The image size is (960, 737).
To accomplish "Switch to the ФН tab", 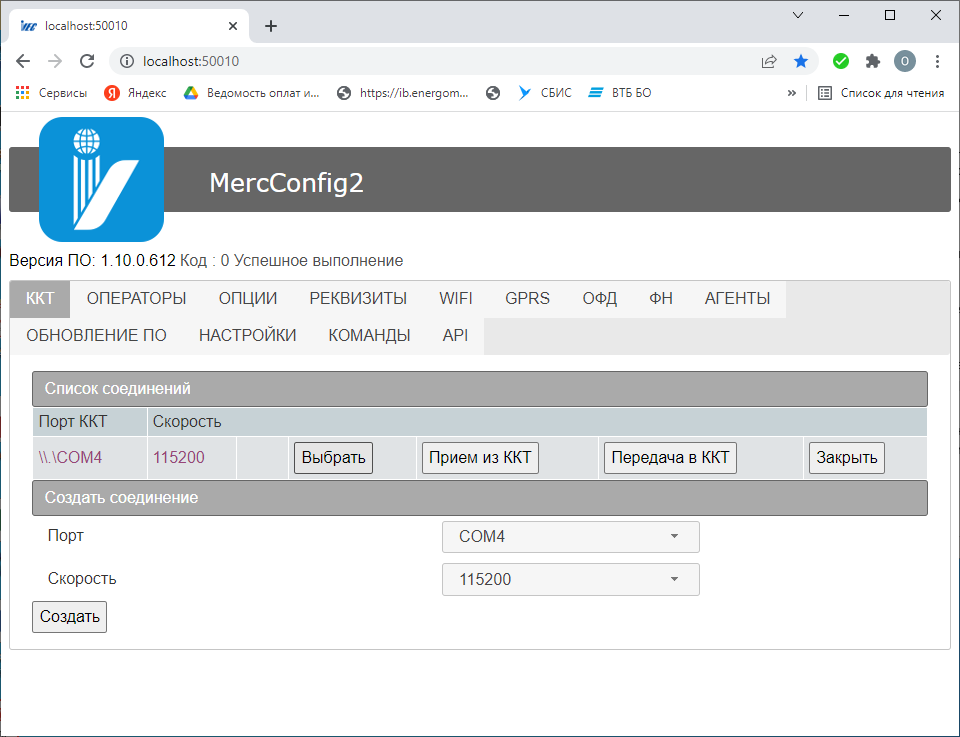I will tap(661, 299).
